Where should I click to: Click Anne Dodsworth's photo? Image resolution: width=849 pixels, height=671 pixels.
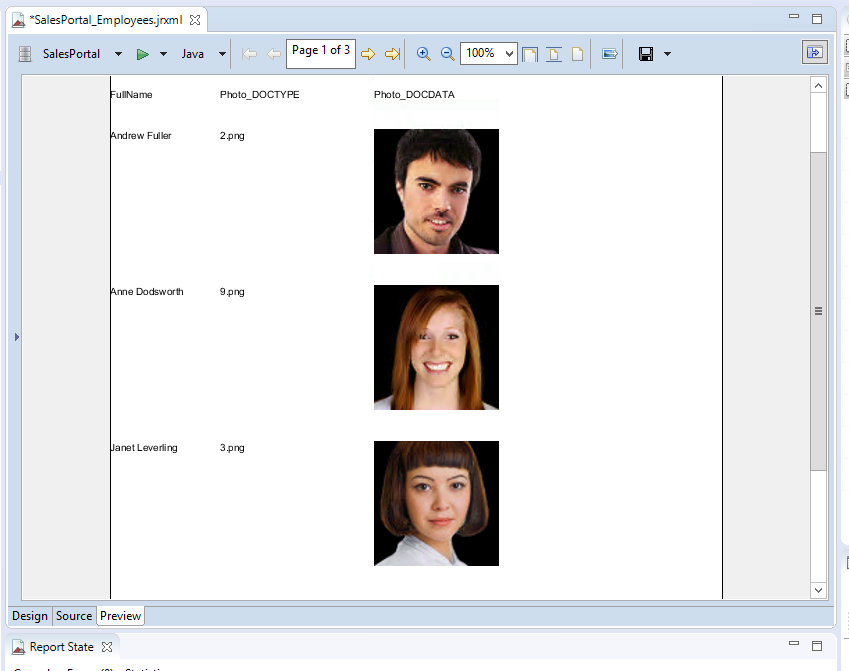436,347
